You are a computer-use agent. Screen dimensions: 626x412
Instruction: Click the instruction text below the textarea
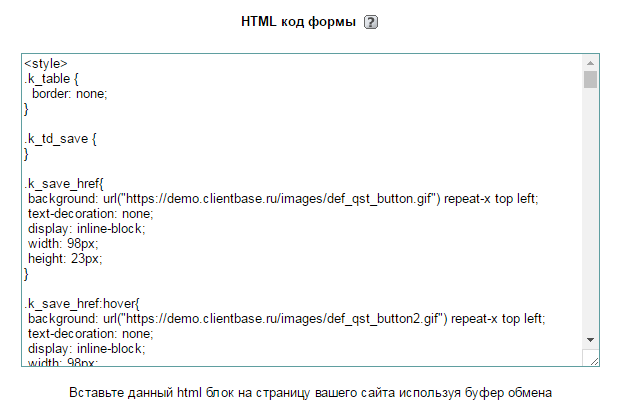(x=310, y=392)
